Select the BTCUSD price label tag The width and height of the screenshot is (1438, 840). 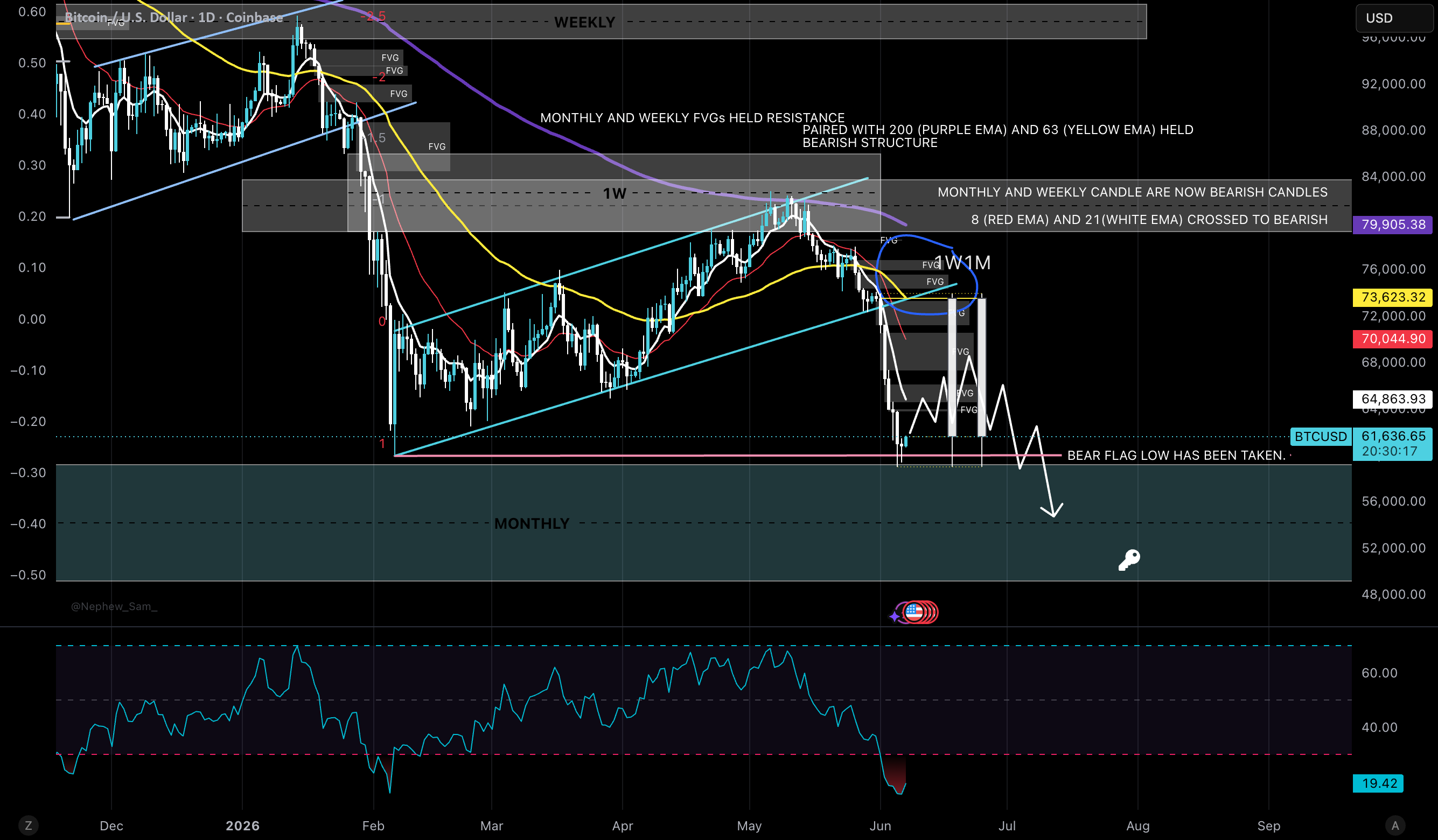pos(1321,437)
